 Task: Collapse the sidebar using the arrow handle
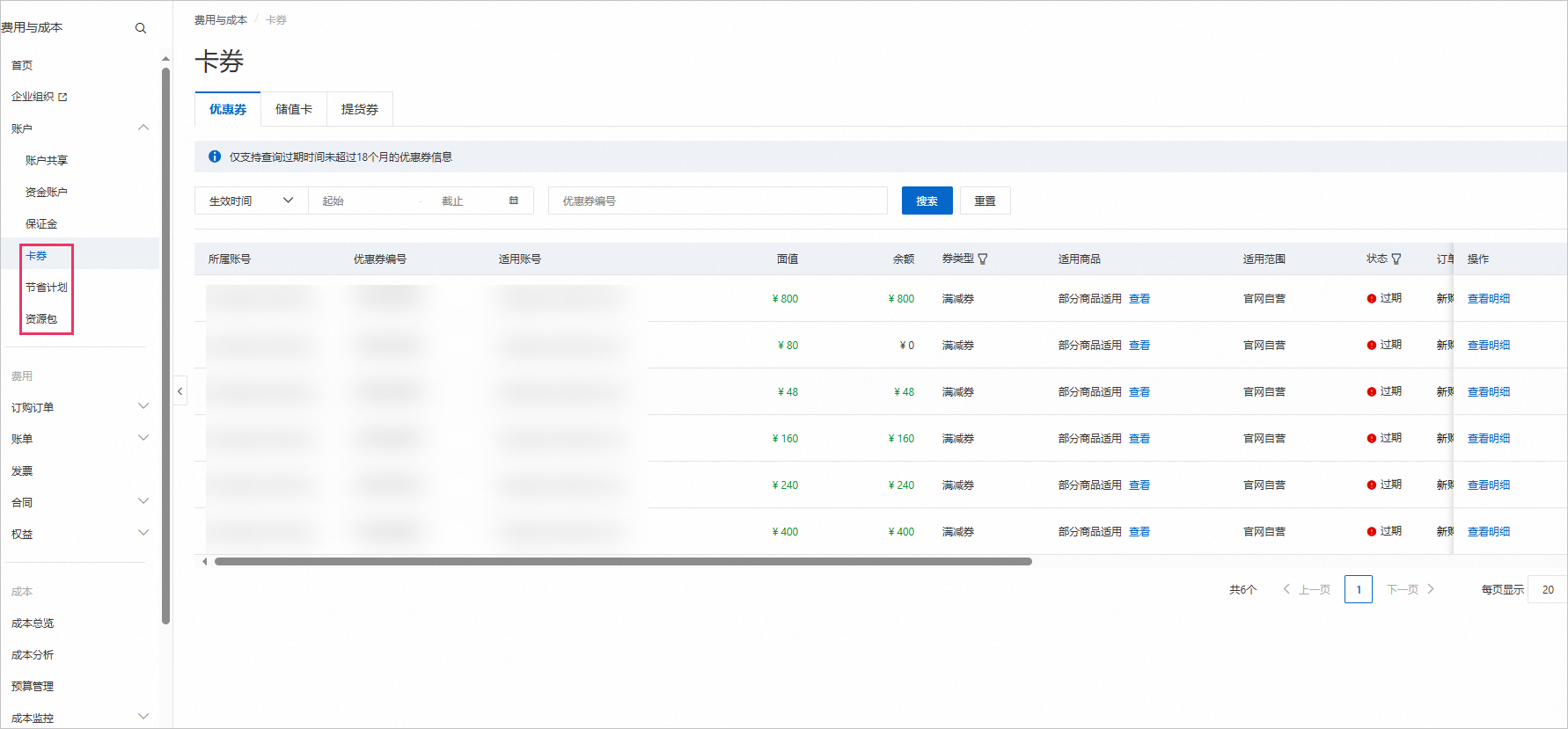pos(180,391)
